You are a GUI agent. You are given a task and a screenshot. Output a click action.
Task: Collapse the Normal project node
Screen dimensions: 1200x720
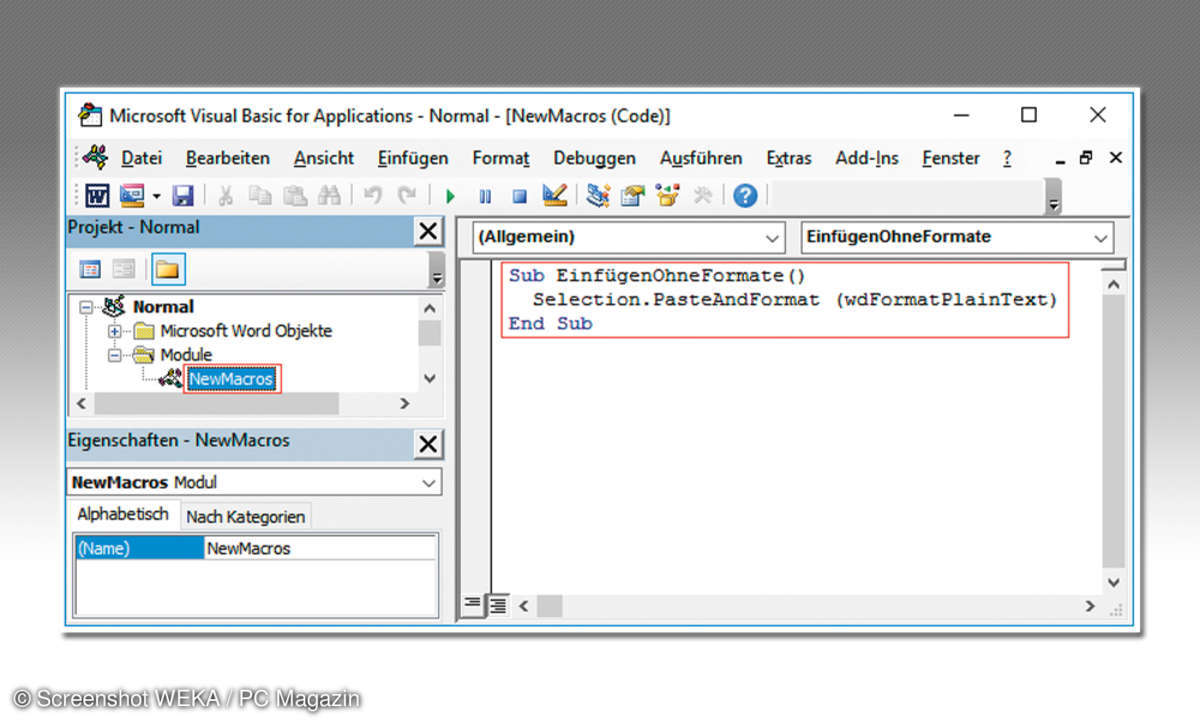click(85, 307)
